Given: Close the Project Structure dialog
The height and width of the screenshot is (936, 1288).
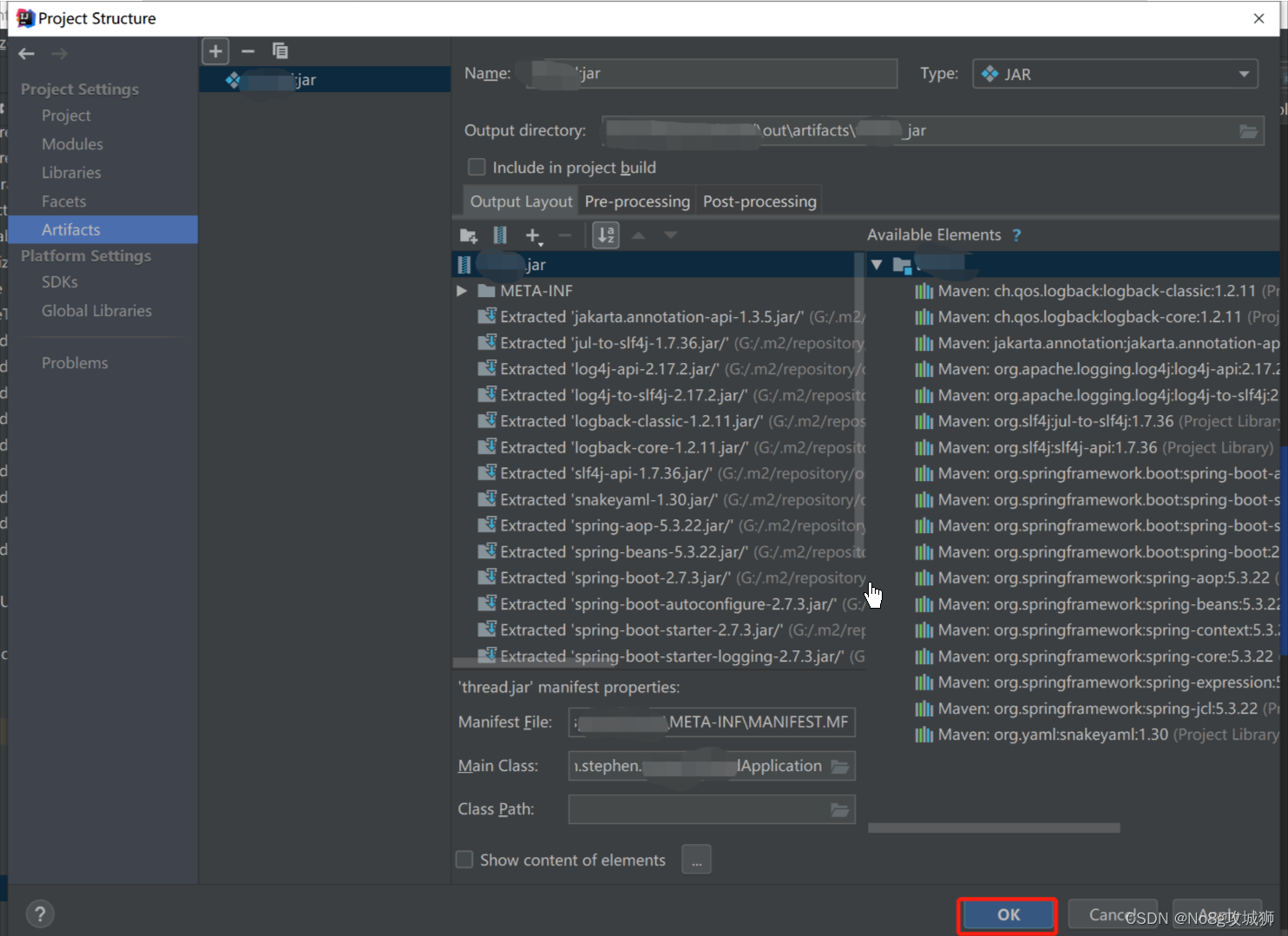Looking at the screenshot, I should click(1259, 18).
